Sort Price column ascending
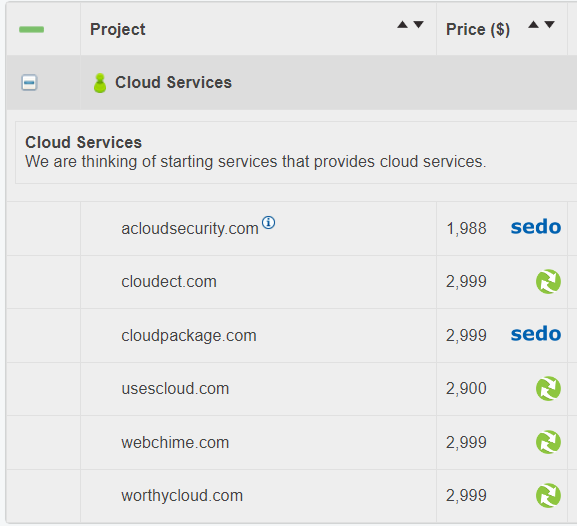This screenshot has width=577, height=526. pyautogui.click(x=534, y=25)
